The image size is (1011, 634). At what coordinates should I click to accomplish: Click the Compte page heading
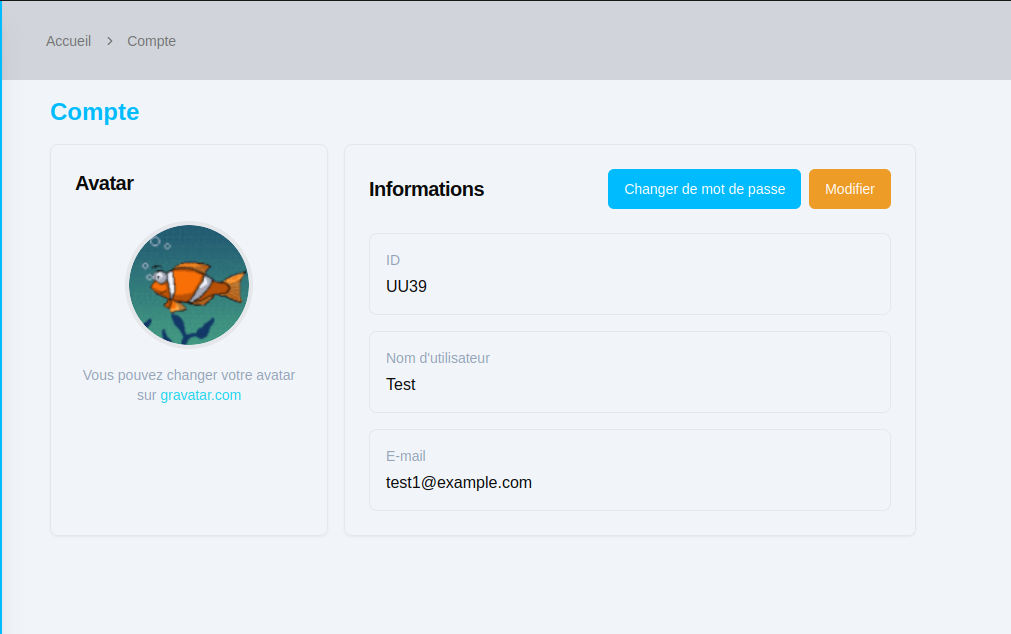coord(94,112)
